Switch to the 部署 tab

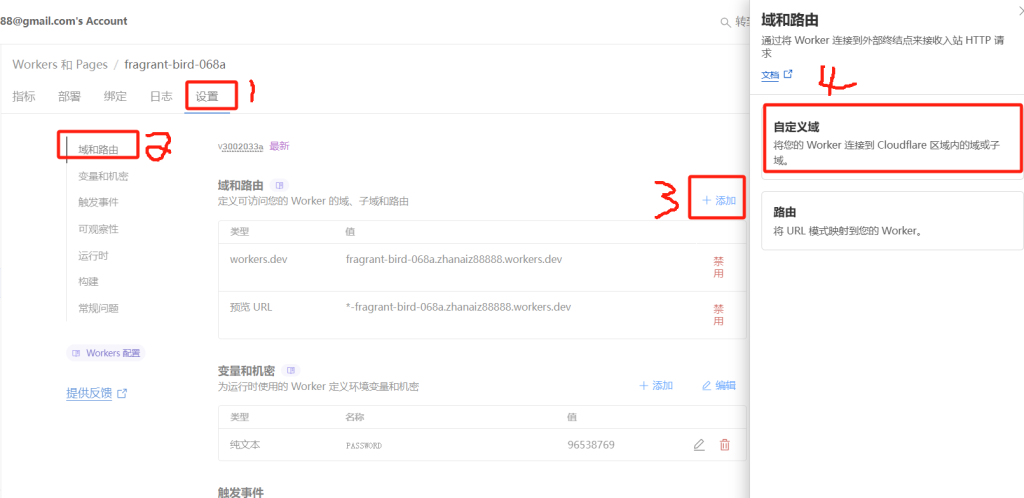coord(69,97)
